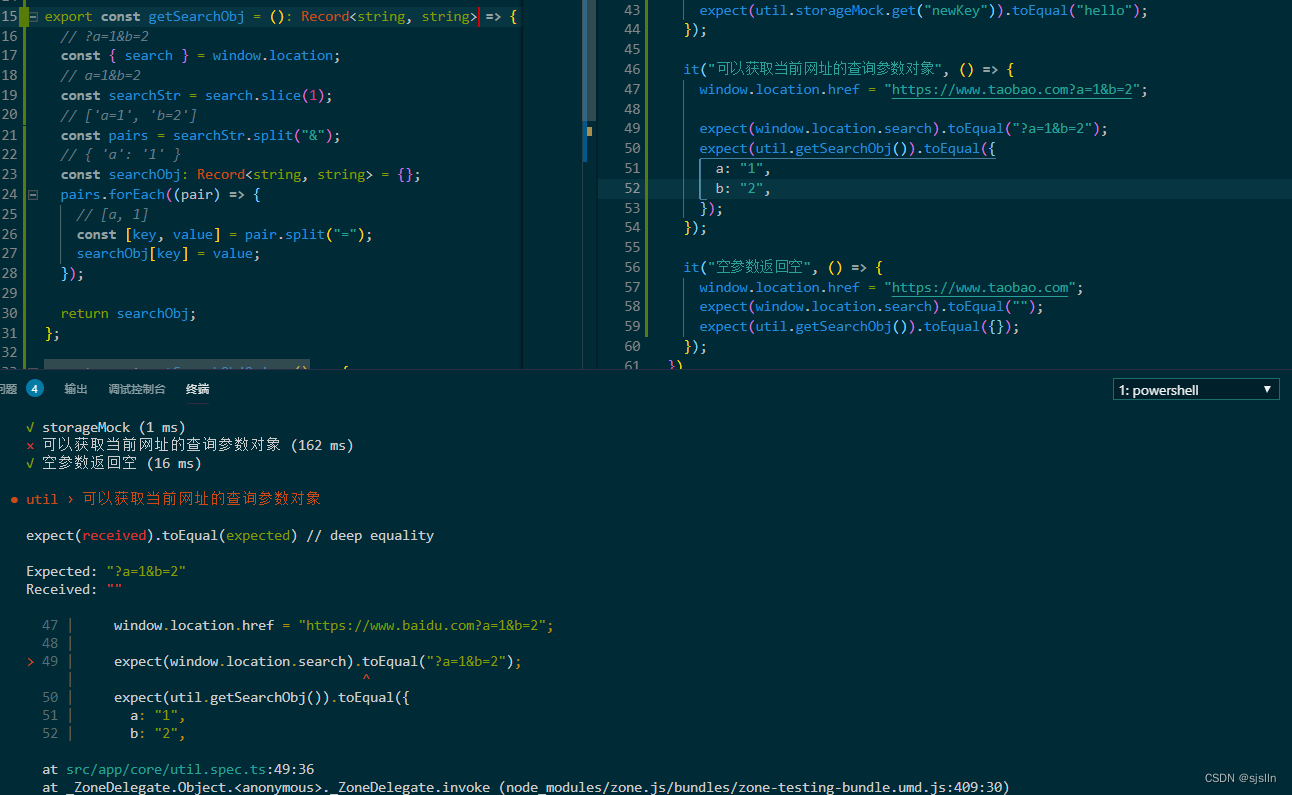Click 'getSearchObj' function name on line 15
1292x795 pixels.
pos(196,16)
